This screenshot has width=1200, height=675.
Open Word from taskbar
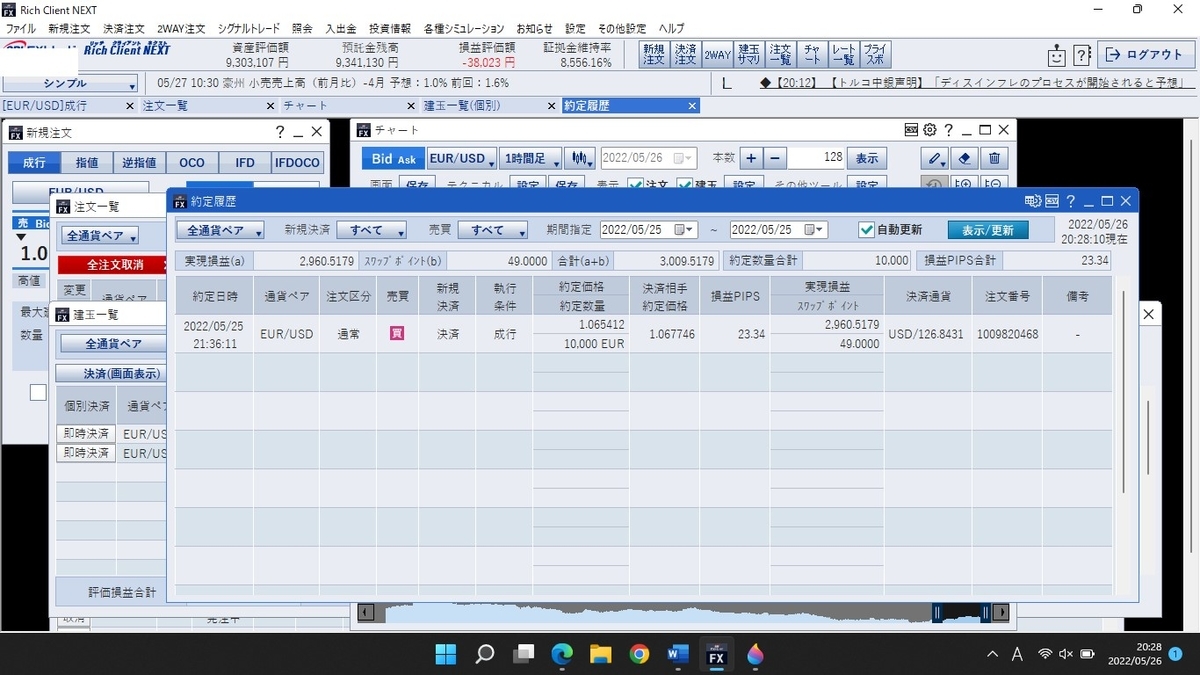tap(678, 655)
